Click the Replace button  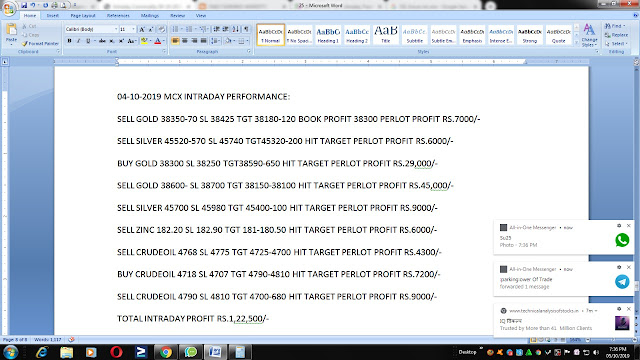click(617, 35)
